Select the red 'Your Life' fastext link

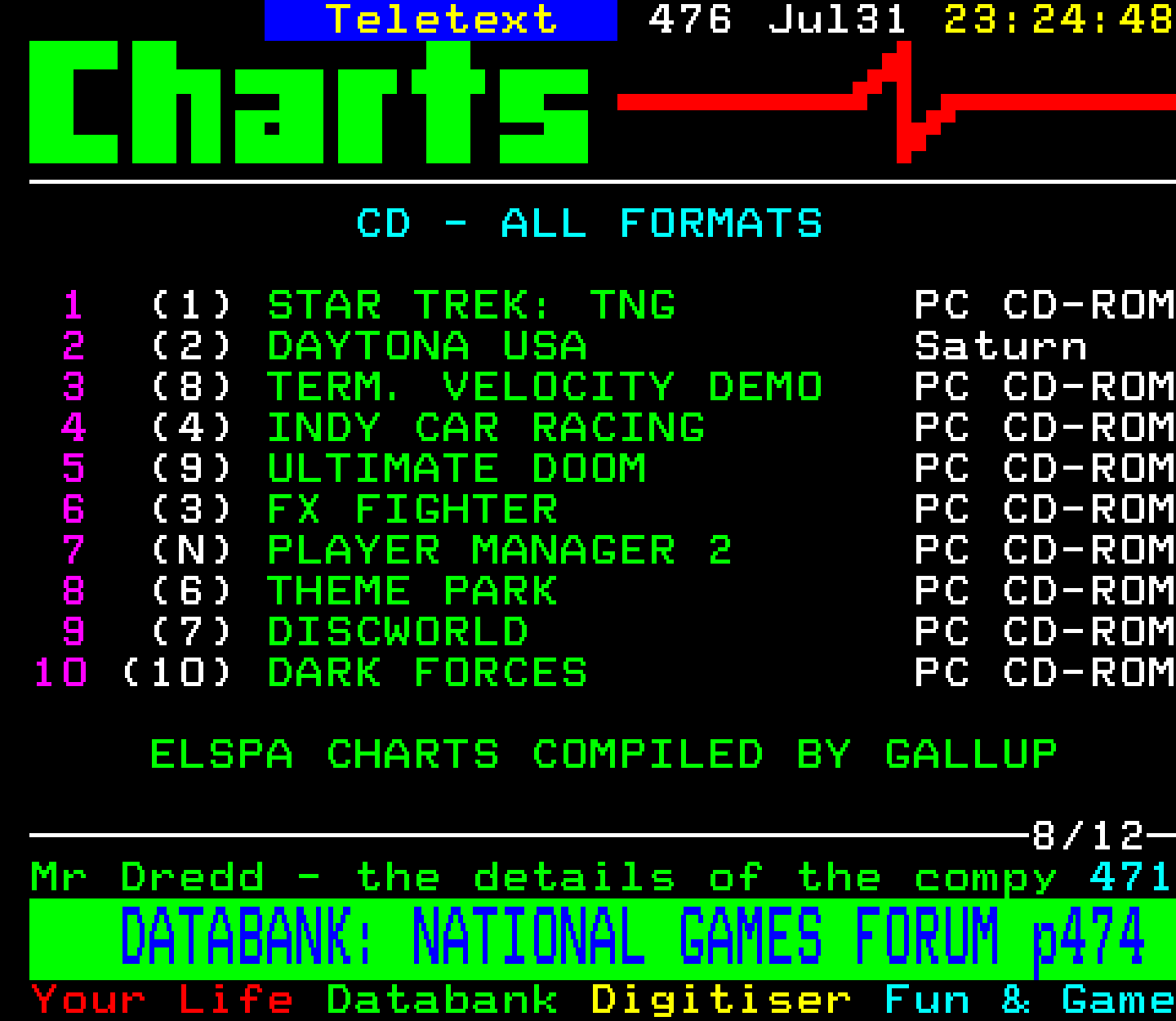162,1000
